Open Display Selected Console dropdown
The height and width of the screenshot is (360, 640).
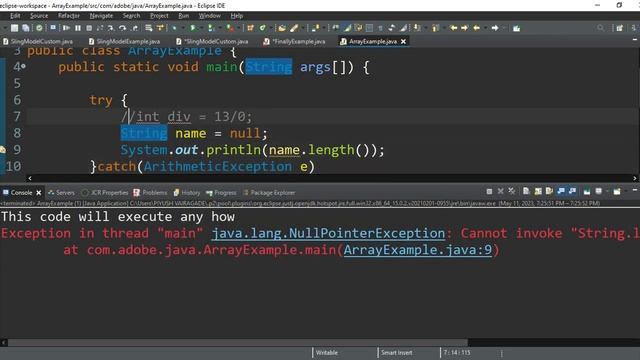(x=607, y=191)
